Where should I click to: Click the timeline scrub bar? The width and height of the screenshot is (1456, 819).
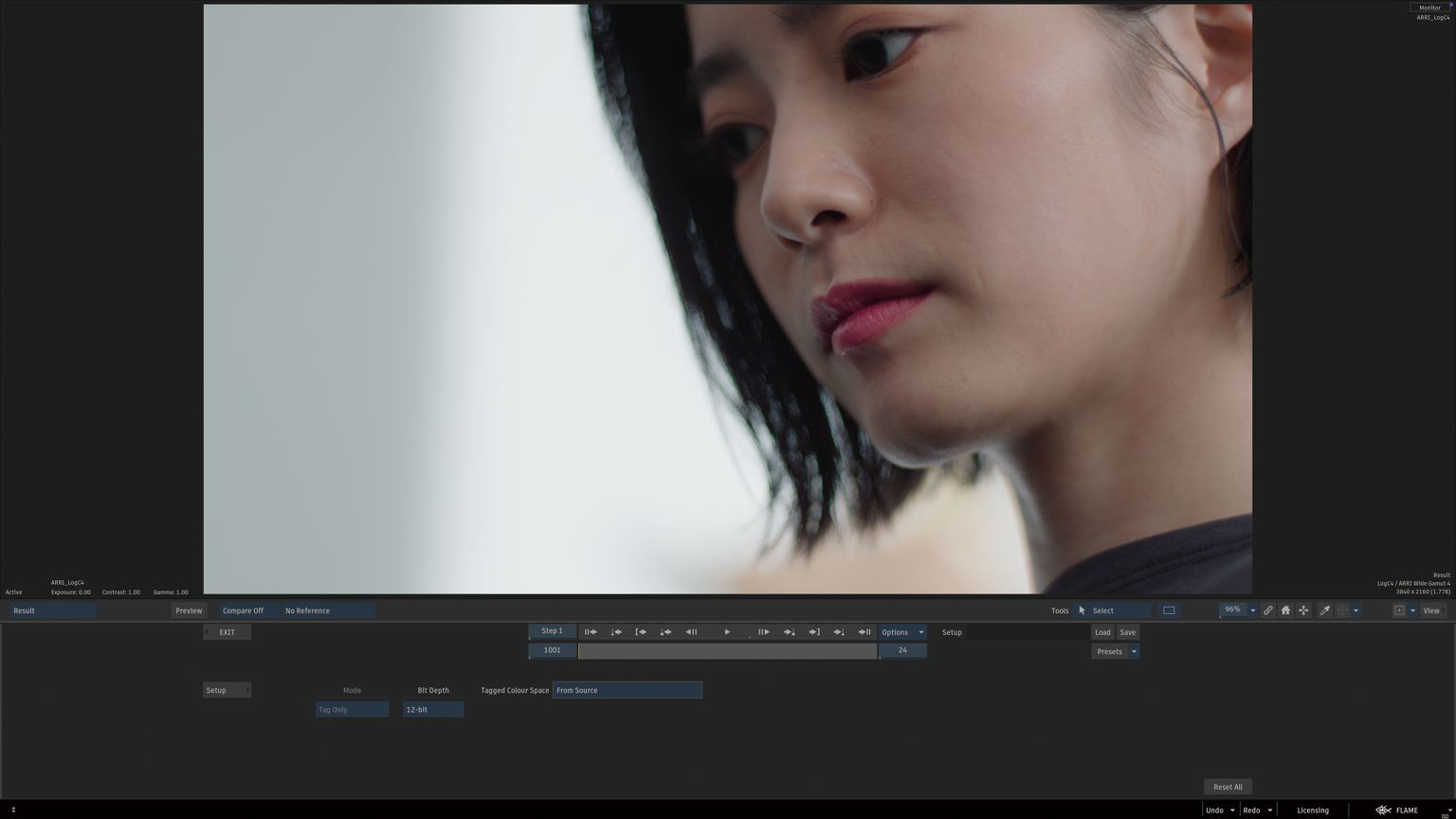point(727,651)
